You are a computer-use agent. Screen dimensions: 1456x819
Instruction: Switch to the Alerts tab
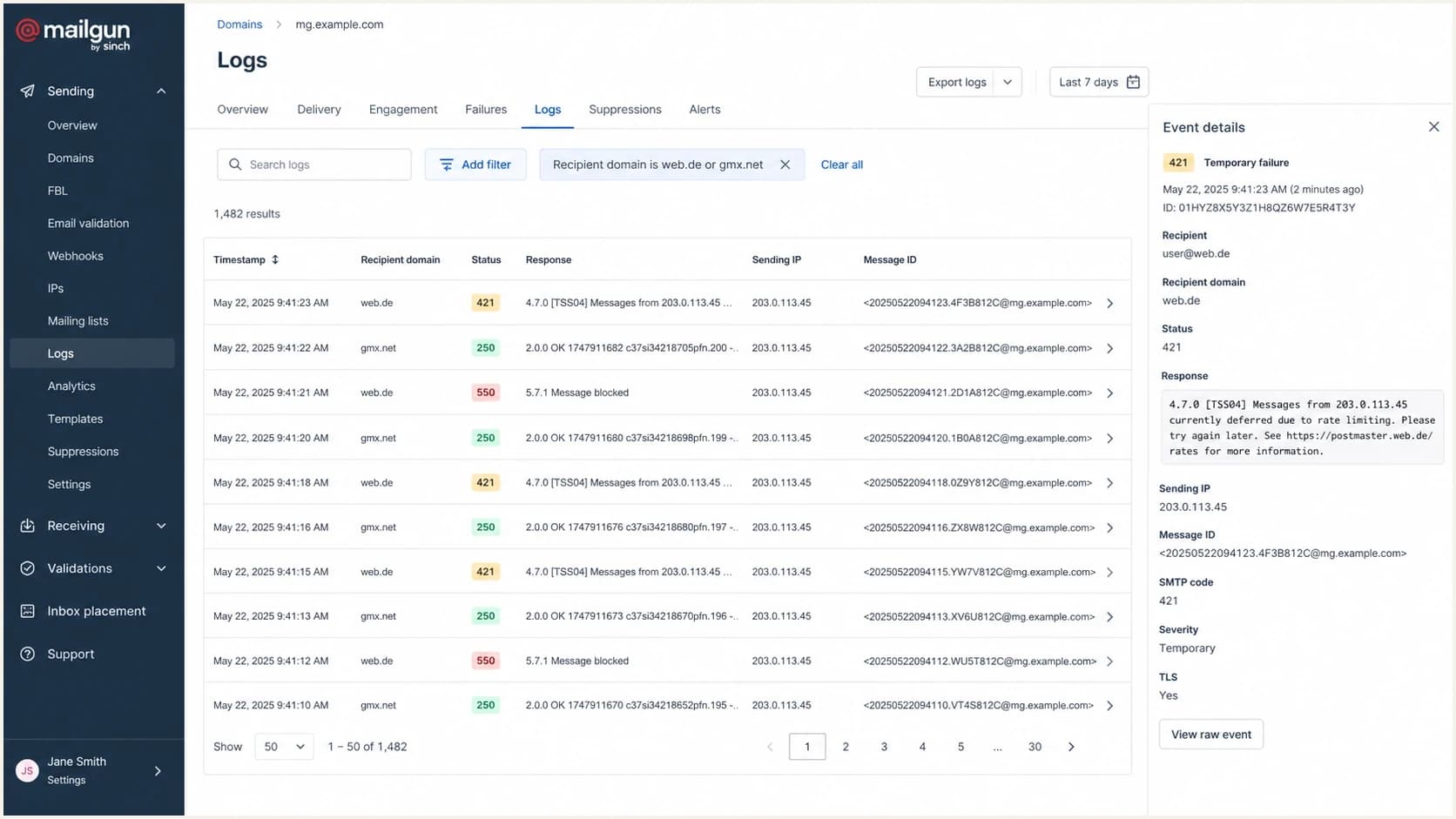click(704, 110)
